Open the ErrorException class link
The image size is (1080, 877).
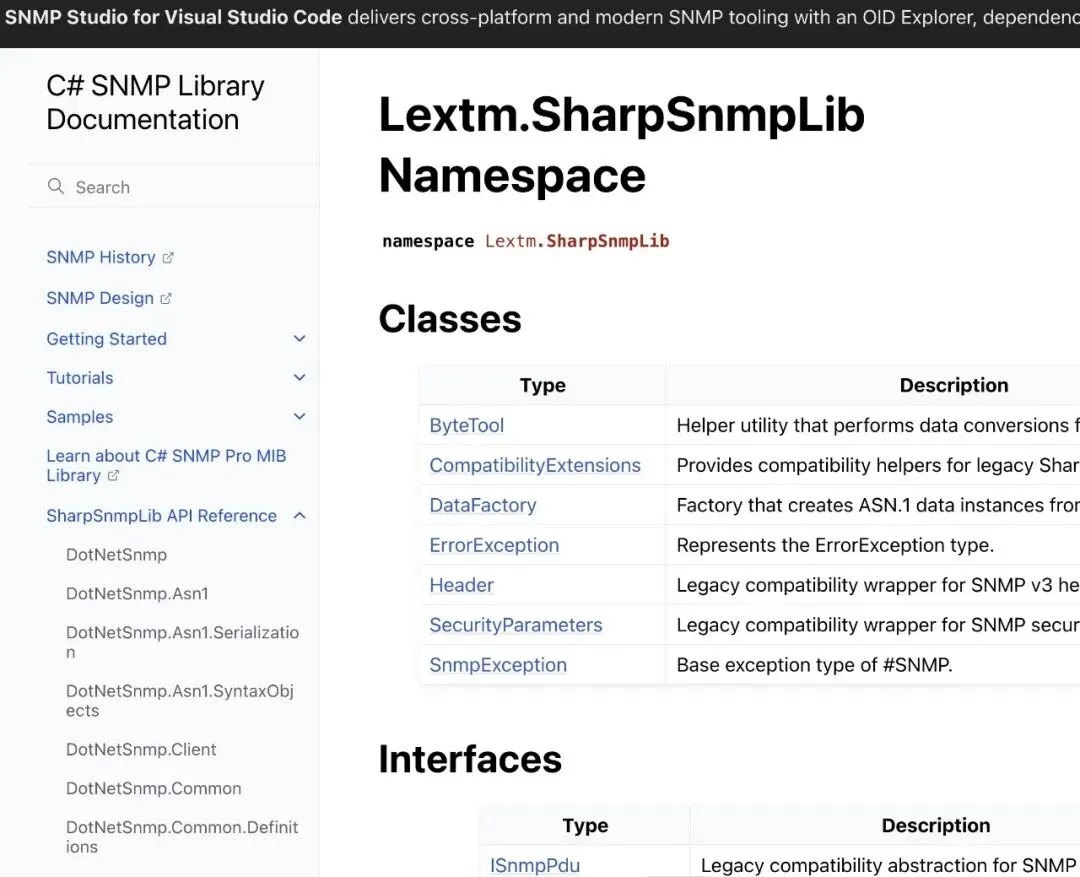(495, 545)
